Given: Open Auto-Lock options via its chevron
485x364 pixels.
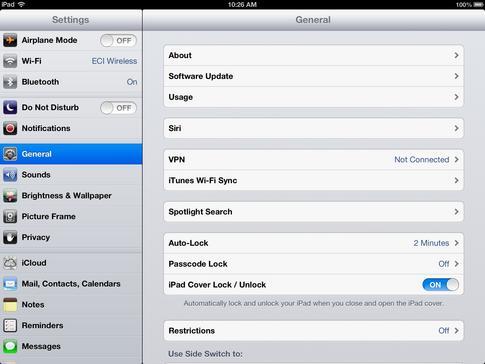Looking at the screenshot, I should [x=456, y=243].
